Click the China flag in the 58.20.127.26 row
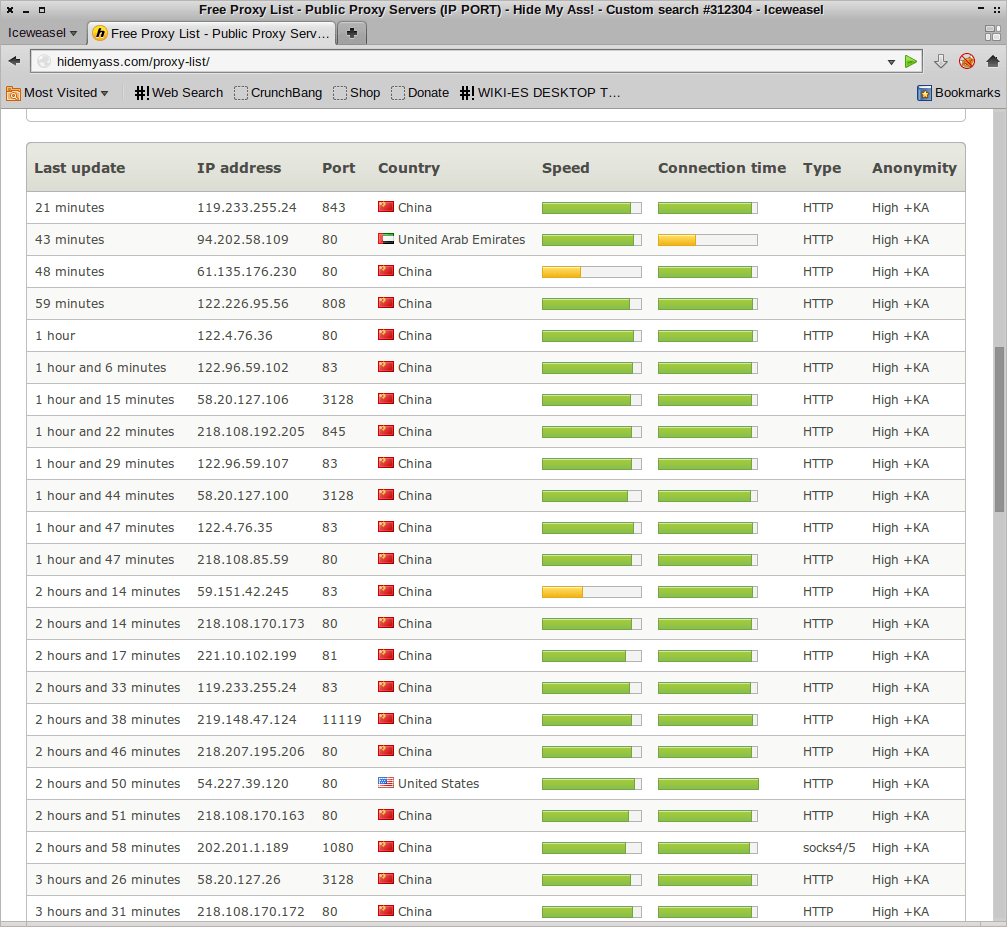The image size is (1007, 927). click(x=386, y=878)
